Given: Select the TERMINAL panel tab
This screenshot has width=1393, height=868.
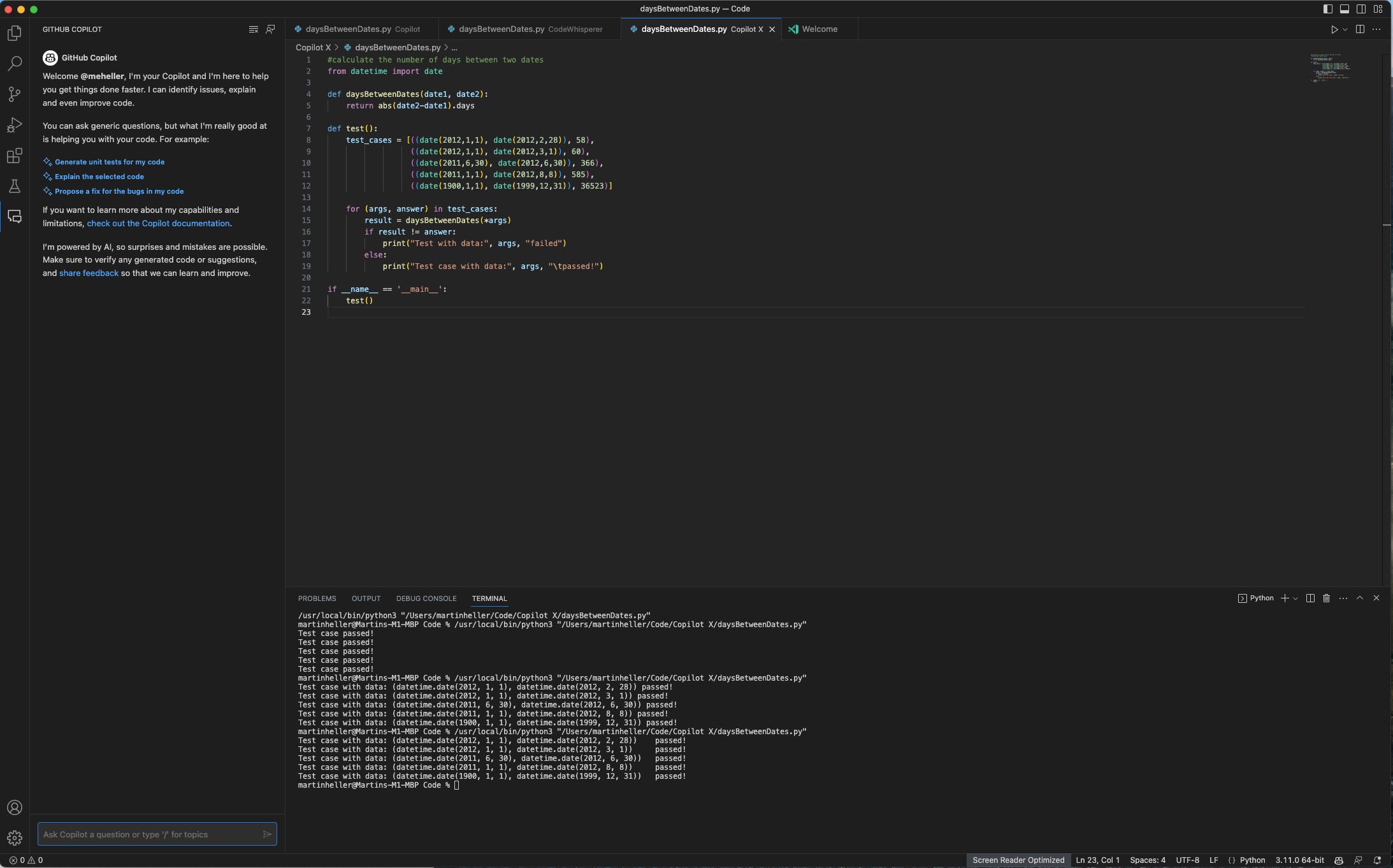Looking at the screenshot, I should tap(489, 598).
